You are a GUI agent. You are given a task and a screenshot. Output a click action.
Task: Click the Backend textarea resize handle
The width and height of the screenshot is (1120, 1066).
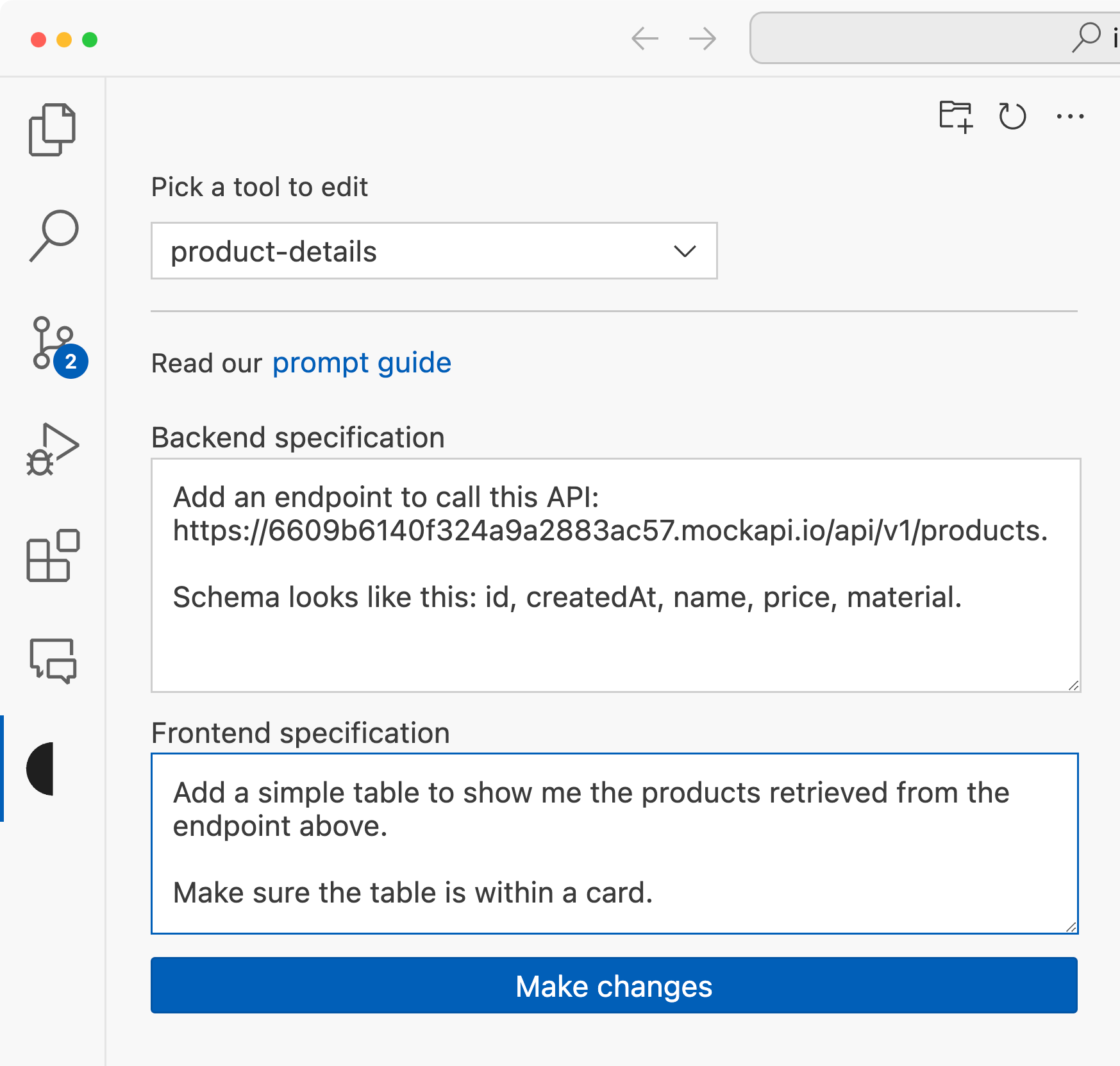1073,685
